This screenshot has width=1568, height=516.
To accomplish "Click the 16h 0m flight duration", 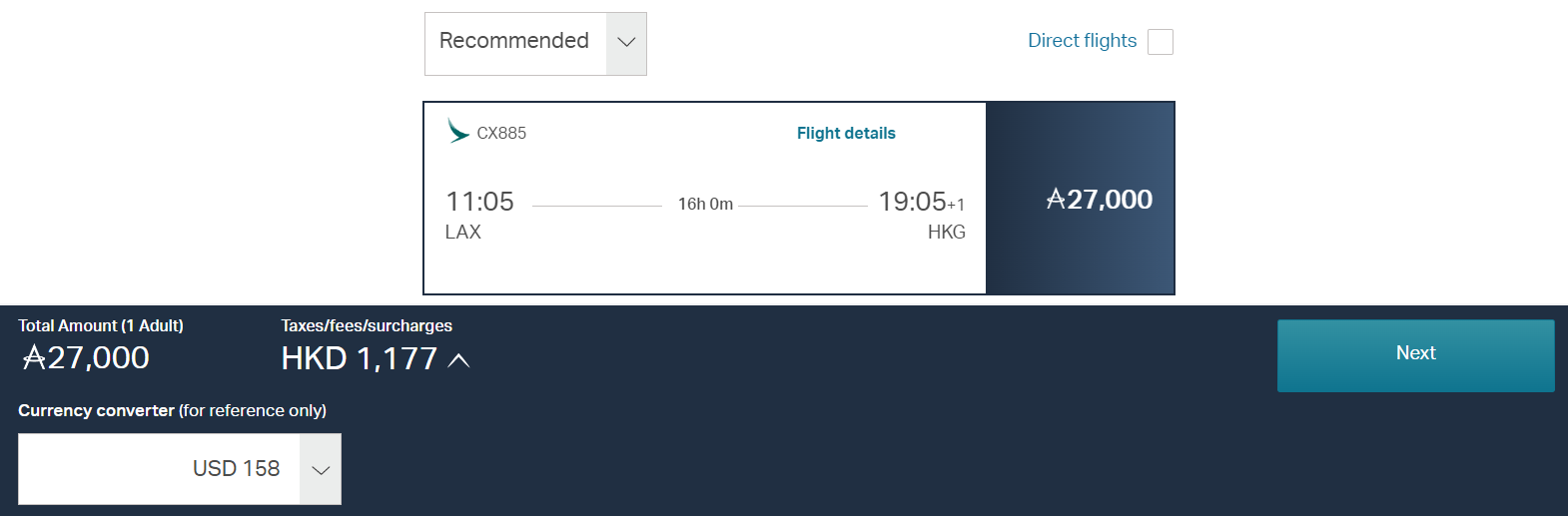I will point(705,204).
